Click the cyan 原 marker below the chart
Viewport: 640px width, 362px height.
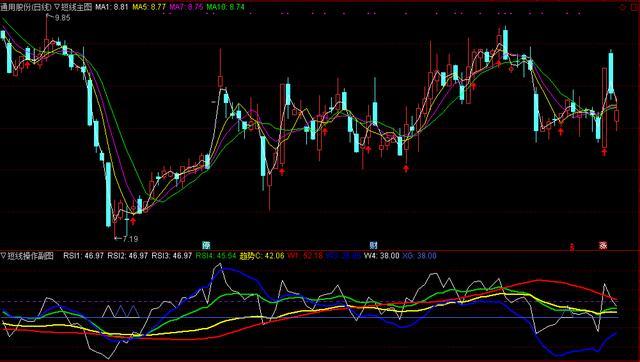pyautogui.click(x=207, y=245)
